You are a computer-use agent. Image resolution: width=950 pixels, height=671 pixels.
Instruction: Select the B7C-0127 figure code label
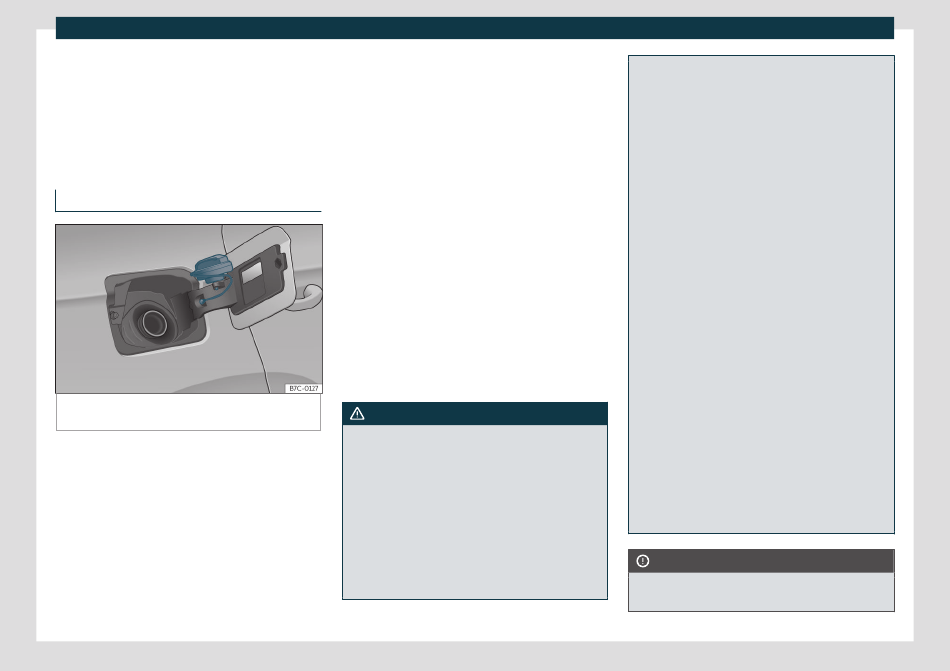302,388
